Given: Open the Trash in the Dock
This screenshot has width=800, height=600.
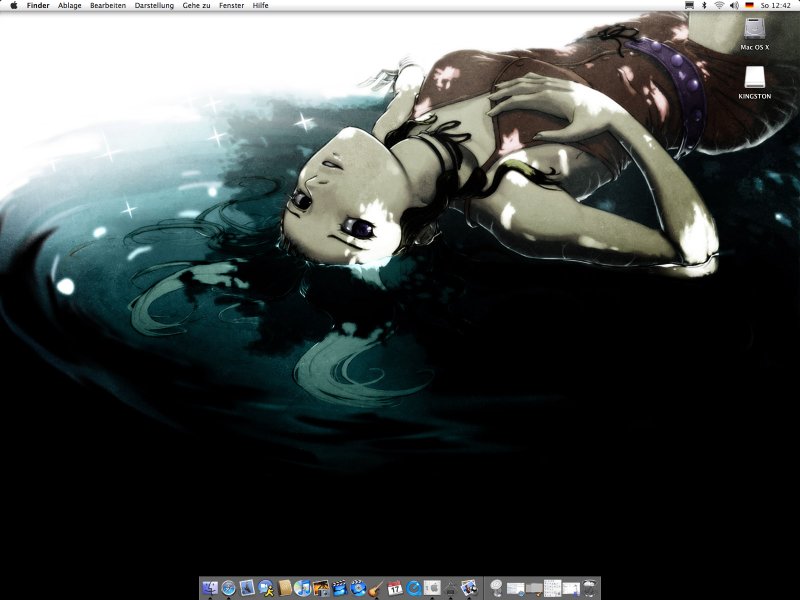Looking at the screenshot, I should pos(591,588).
